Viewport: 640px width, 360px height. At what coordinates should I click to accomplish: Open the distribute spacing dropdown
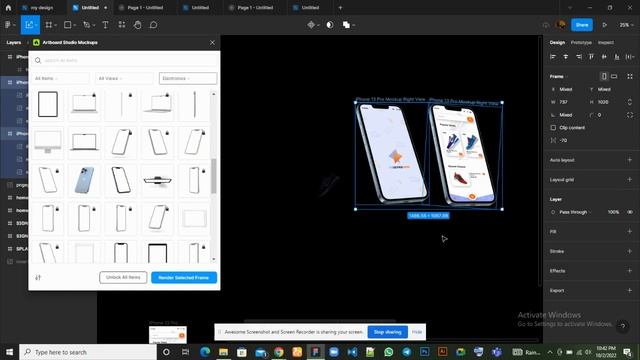(630, 57)
